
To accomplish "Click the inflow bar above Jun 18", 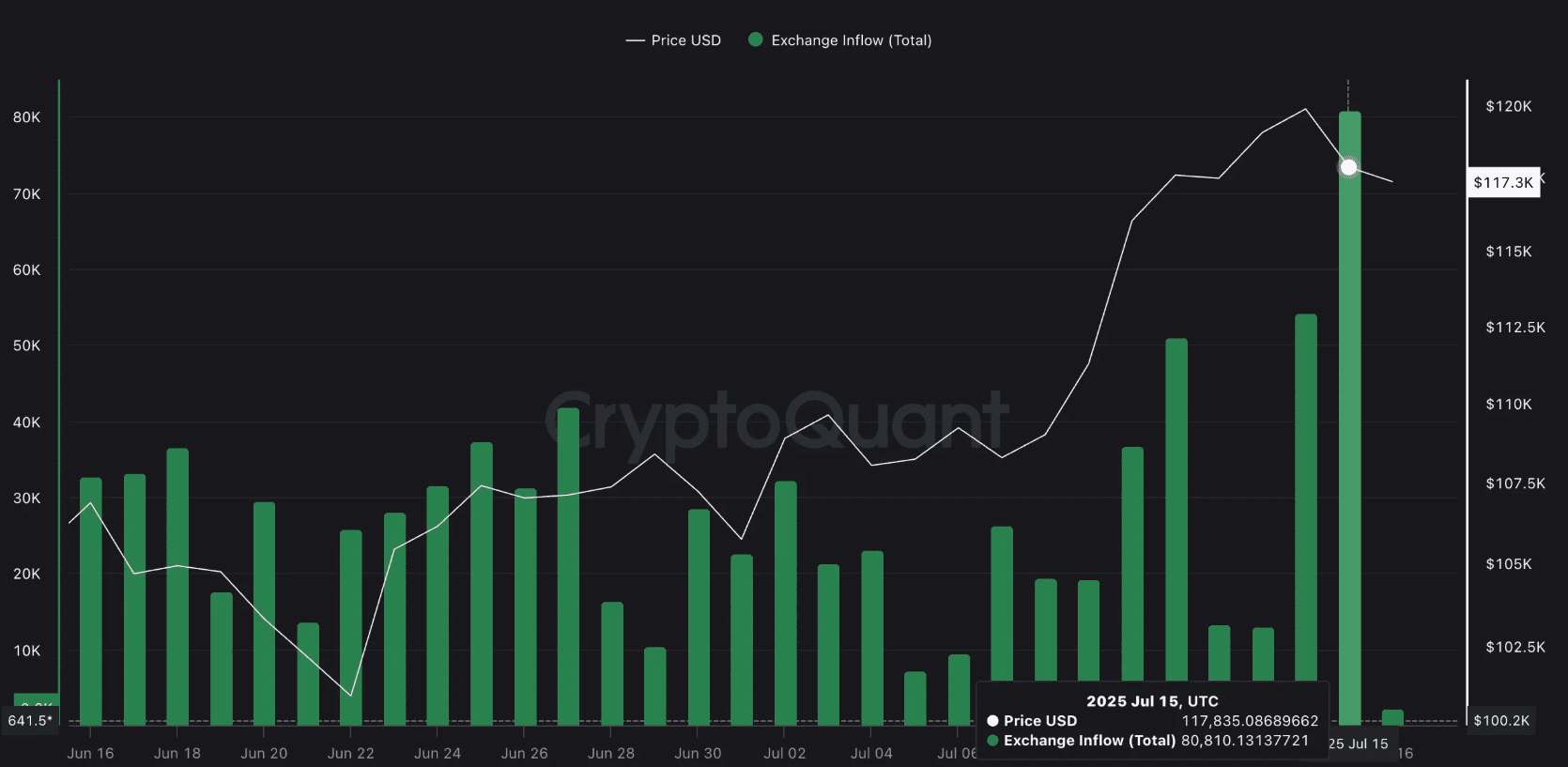I will [177, 586].
